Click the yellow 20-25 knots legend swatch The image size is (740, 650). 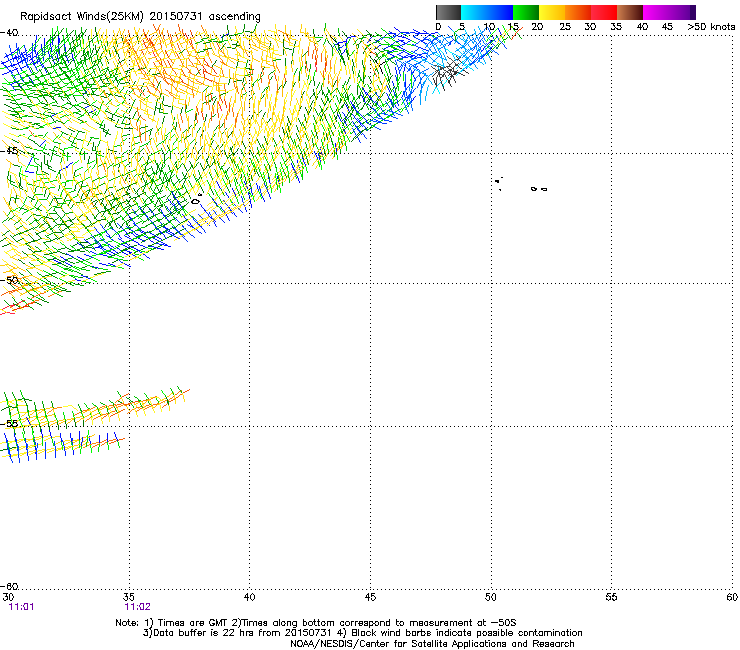(x=552, y=12)
